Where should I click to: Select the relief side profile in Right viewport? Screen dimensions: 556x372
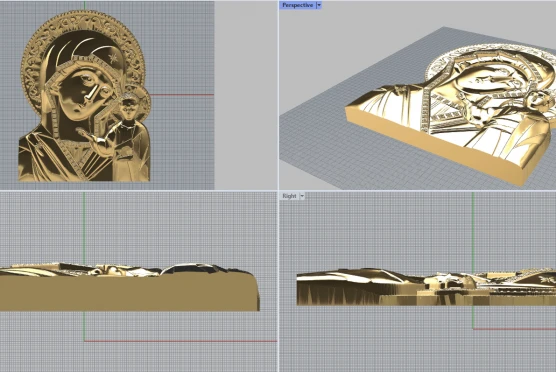tap(426, 287)
